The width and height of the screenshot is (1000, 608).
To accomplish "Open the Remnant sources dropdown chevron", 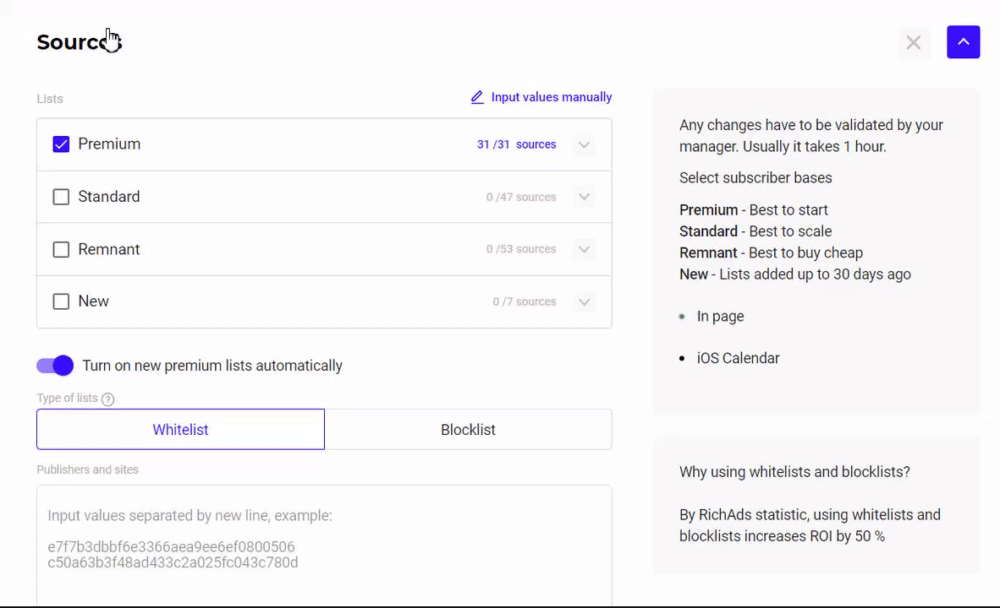I will [584, 249].
